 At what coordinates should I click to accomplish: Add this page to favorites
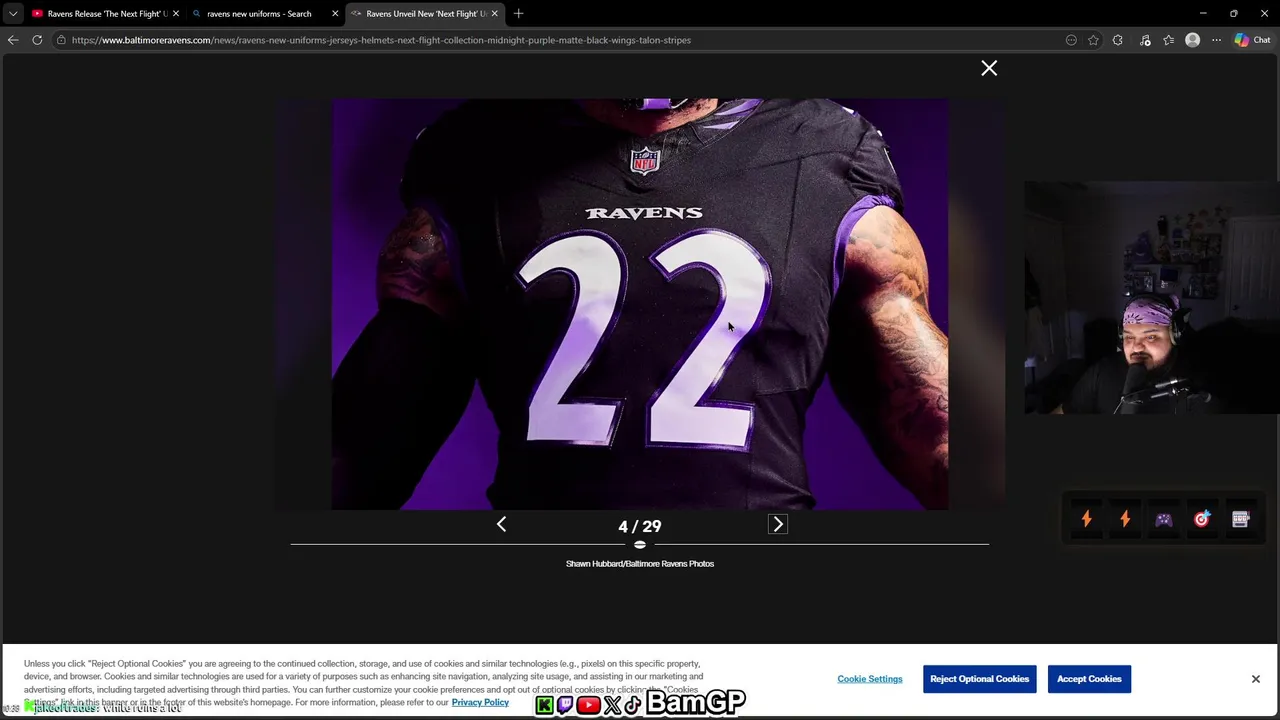click(x=1093, y=40)
